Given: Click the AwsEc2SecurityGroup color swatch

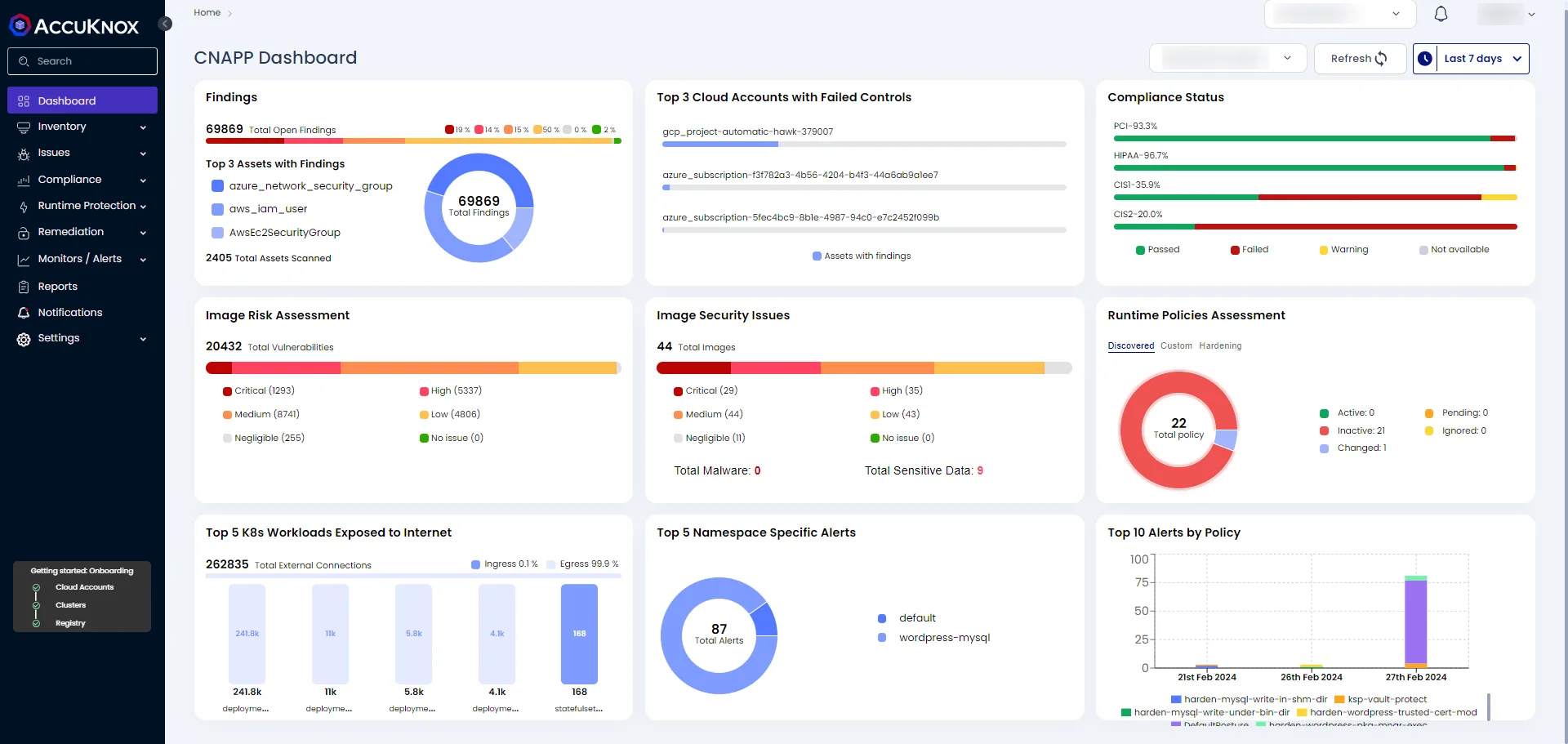Looking at the screenshot, I should pos(217,233).
